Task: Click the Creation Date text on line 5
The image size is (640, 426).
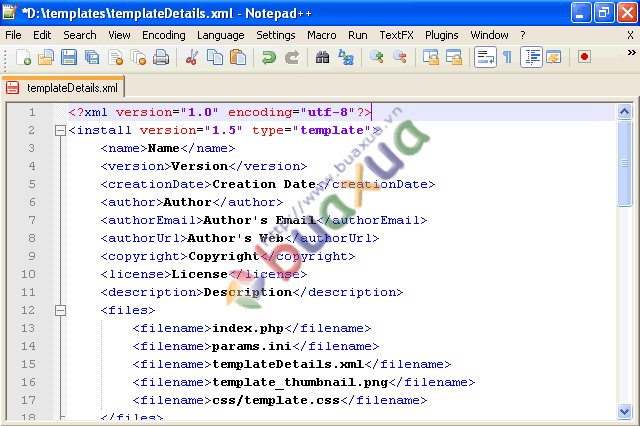Action: point(264,184)
